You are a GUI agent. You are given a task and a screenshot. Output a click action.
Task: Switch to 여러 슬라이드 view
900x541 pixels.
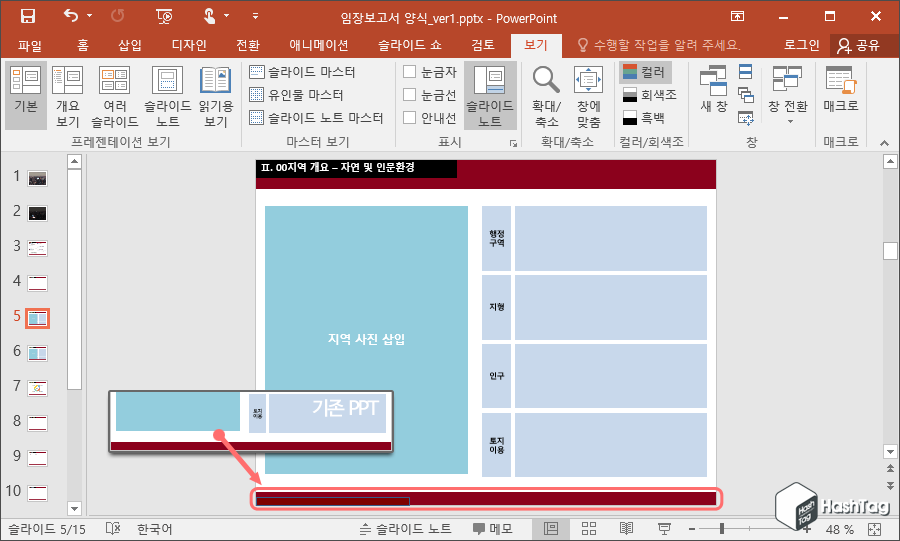114,95
